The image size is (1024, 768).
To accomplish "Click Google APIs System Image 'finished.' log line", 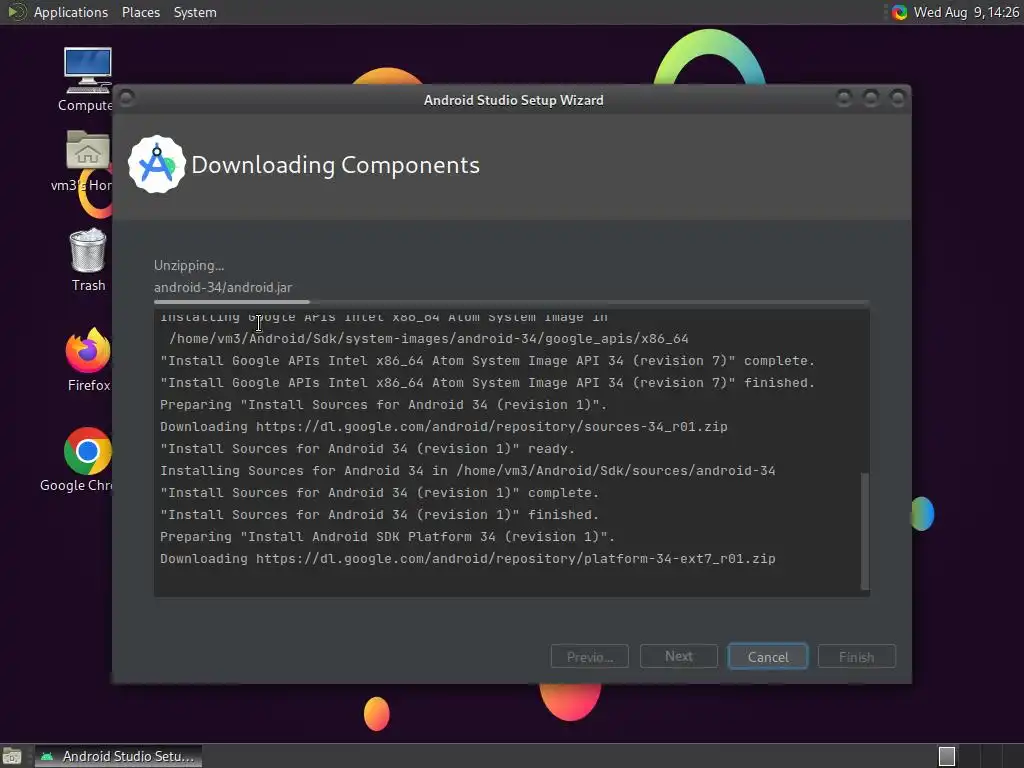I will pyautogui.click(x=487, y=383).
